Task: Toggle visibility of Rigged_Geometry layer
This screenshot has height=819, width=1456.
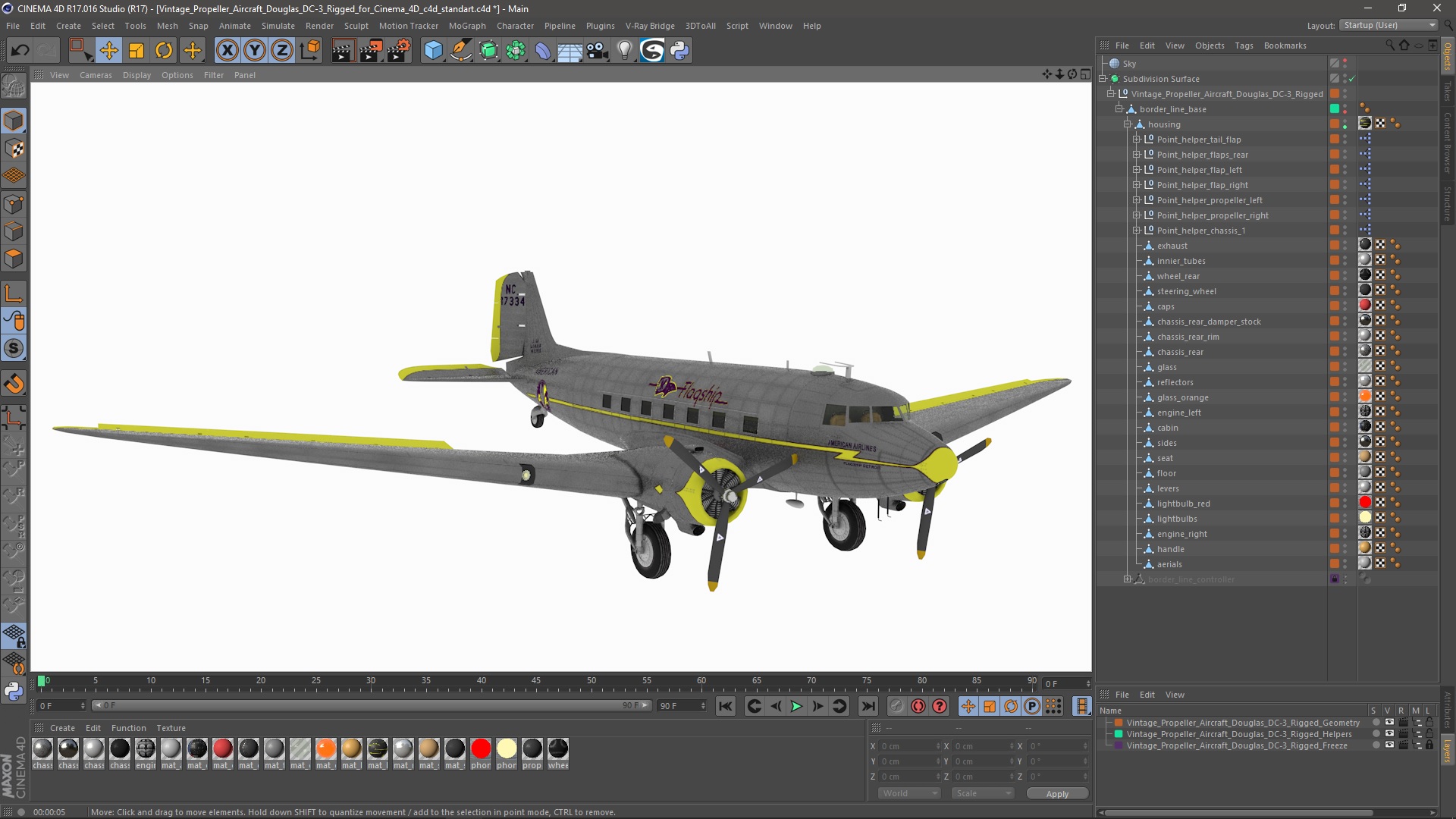Action: (1389, 723)
